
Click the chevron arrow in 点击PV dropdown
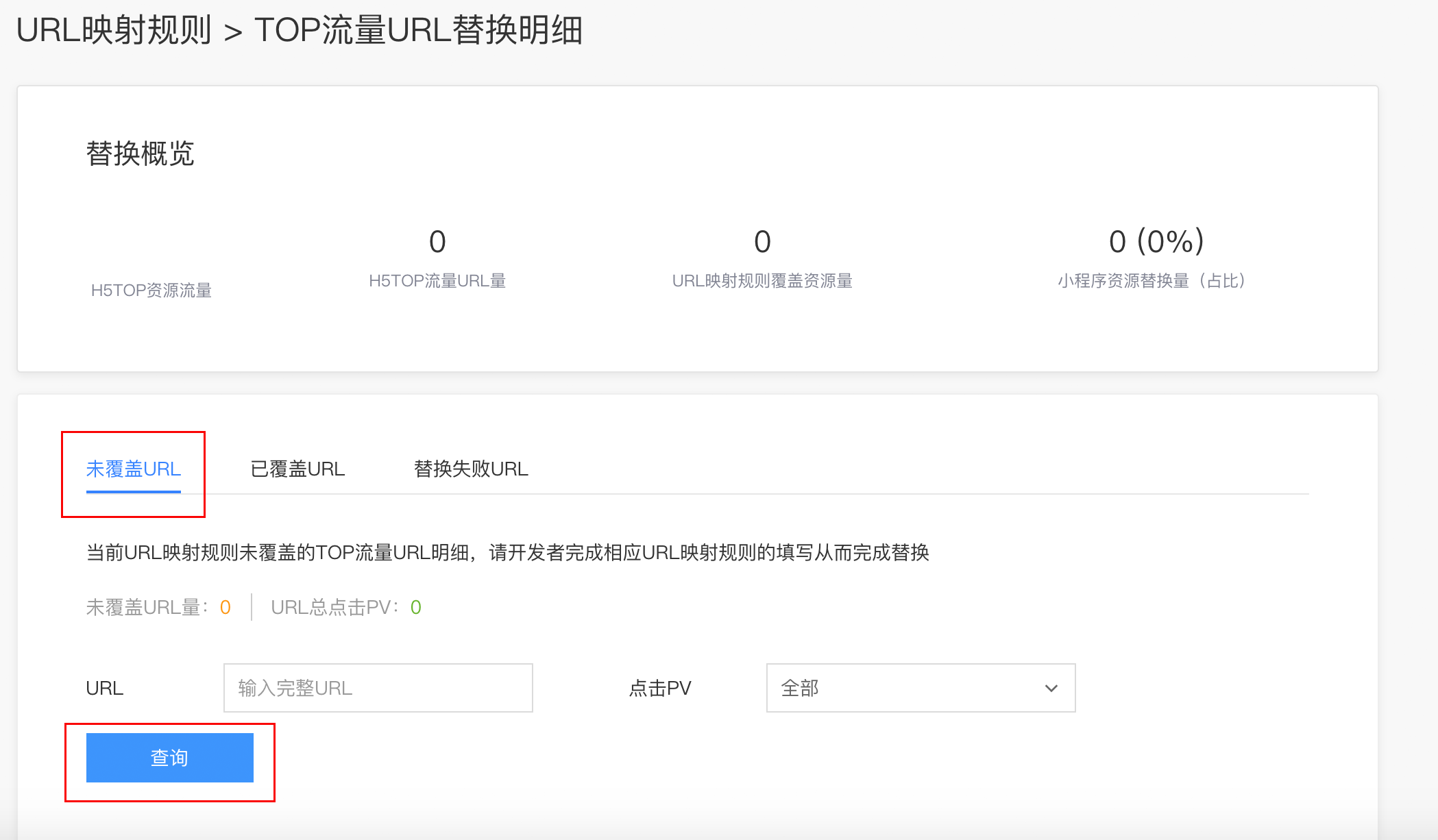[1051, 689]
